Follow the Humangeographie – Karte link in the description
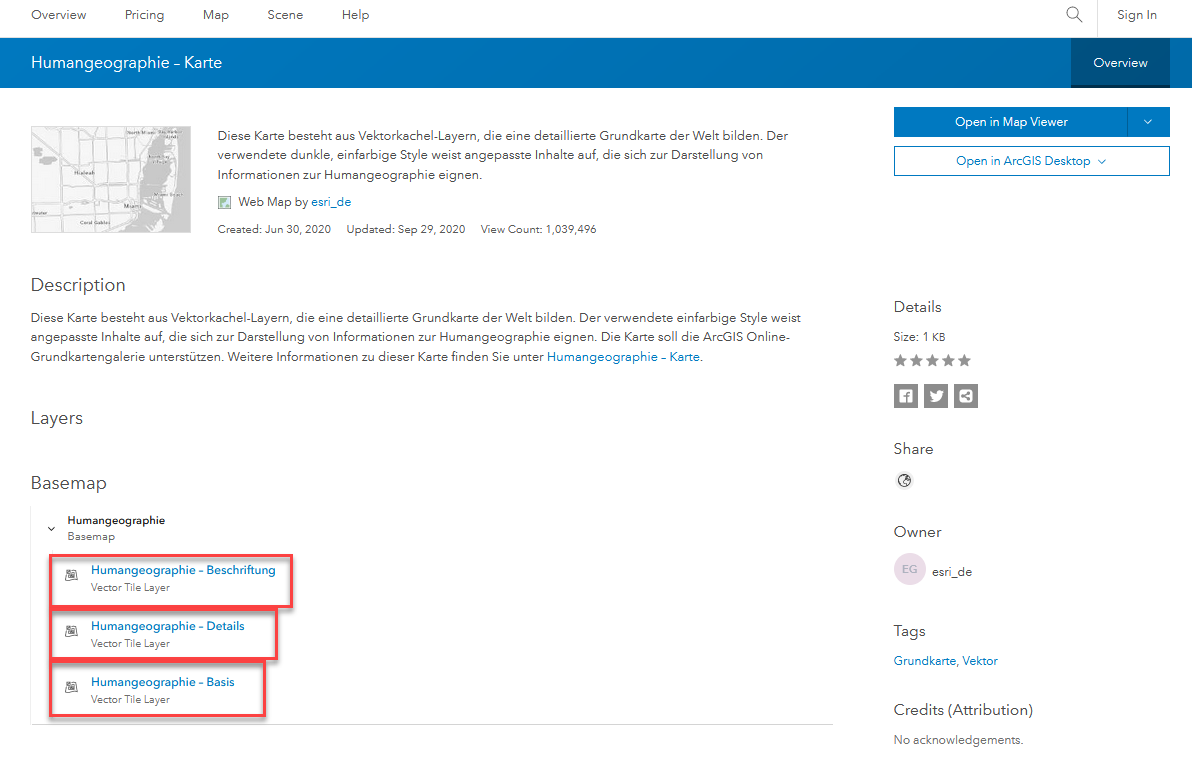 point(622,356)
